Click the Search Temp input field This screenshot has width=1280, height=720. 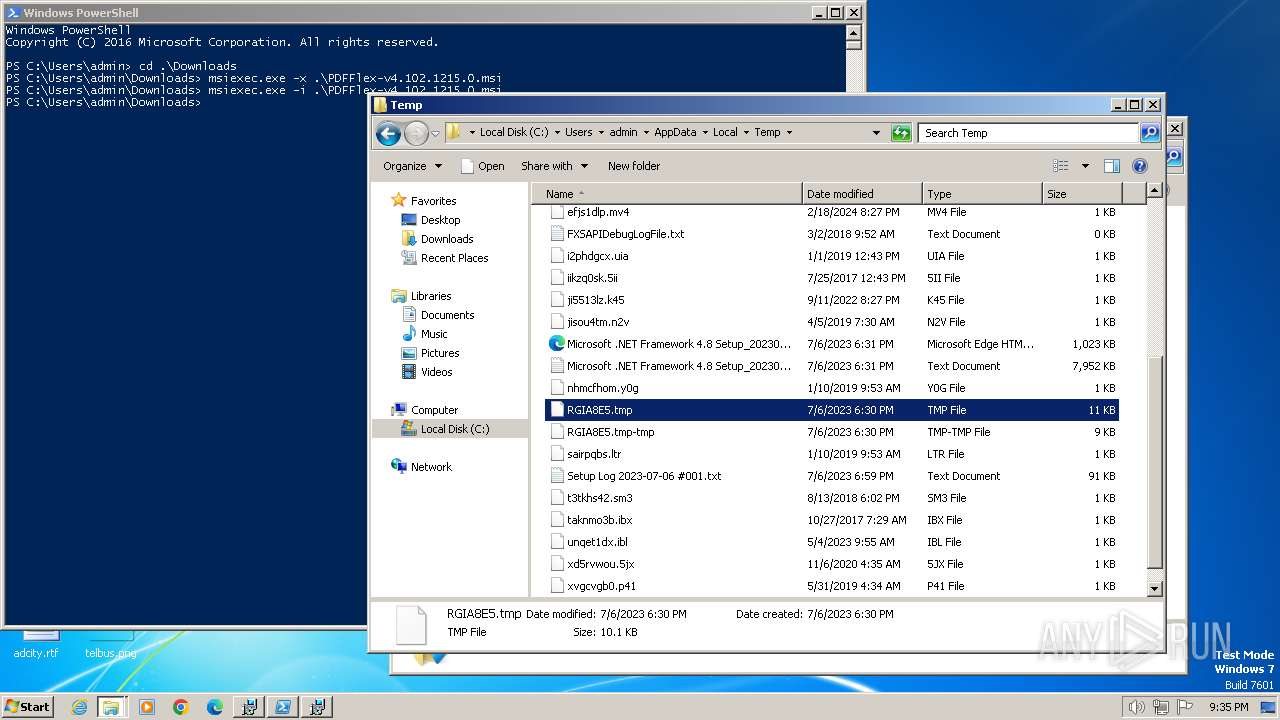pos(1030,132)
